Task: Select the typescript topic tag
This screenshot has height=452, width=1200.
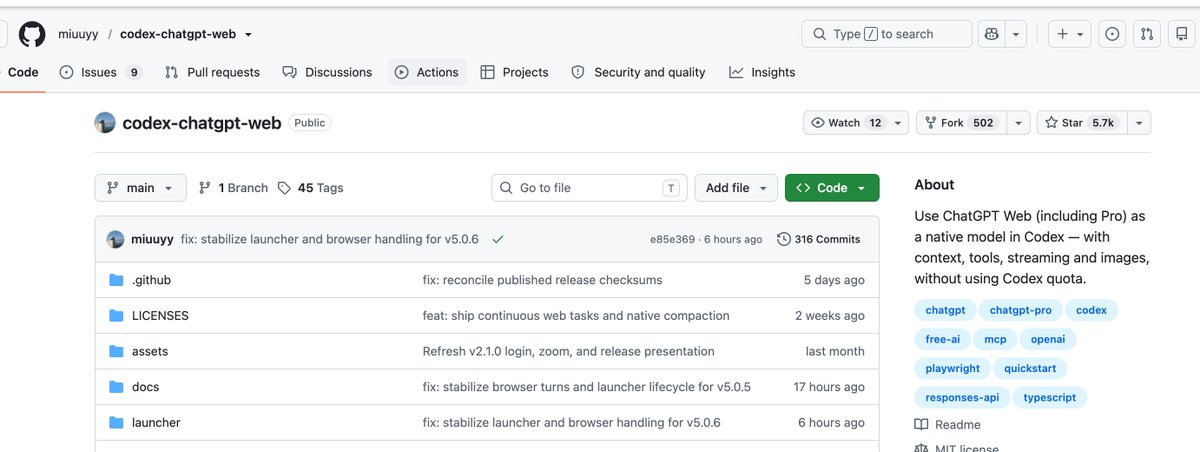Action: [x=1050, y=397]
